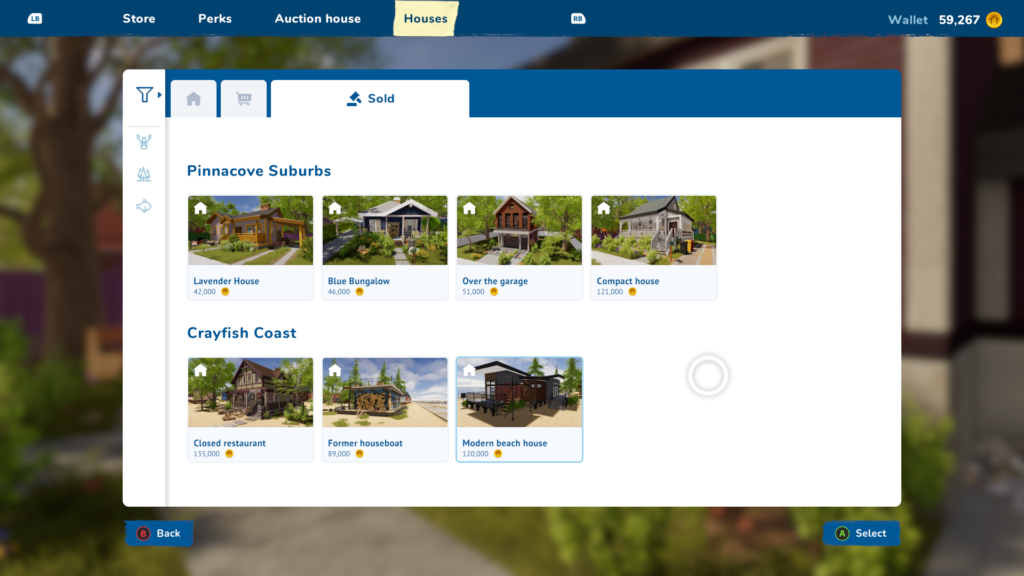Click house icon on Closed restaurant card
1024x576 pixels.
(x=200, y=370)
